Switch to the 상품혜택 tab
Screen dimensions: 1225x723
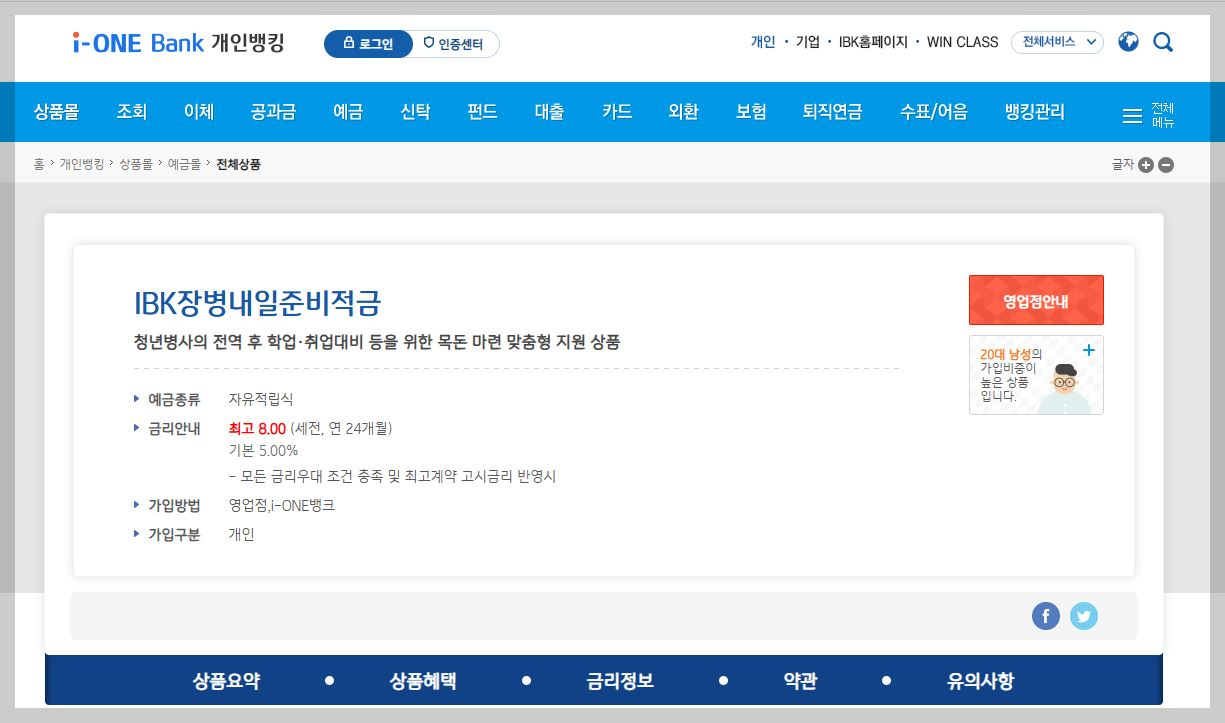pos(423,682)
